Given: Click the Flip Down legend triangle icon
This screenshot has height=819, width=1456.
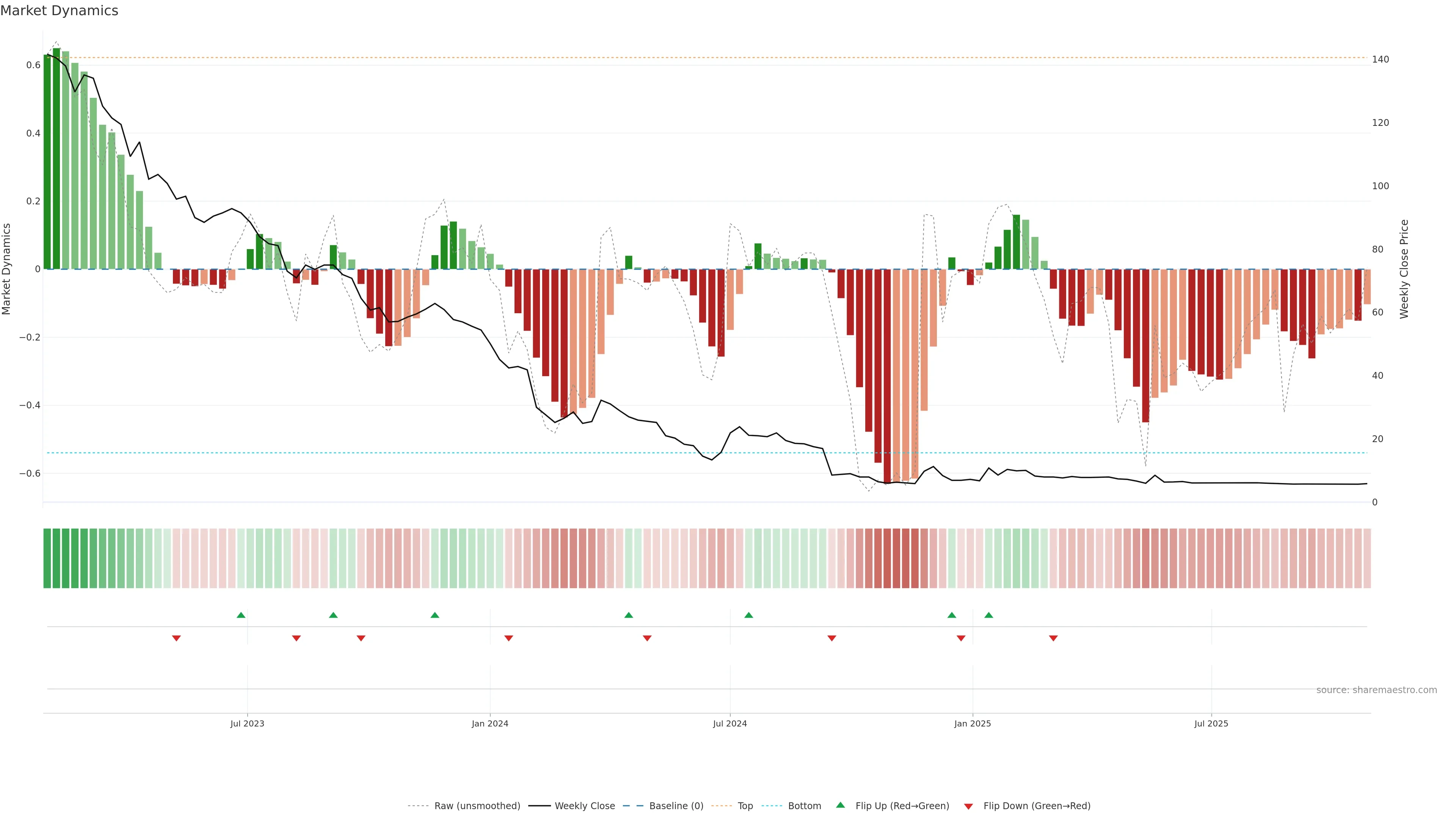Looking at the screenshot, I should pyautogui.click(x=968, y=806).
